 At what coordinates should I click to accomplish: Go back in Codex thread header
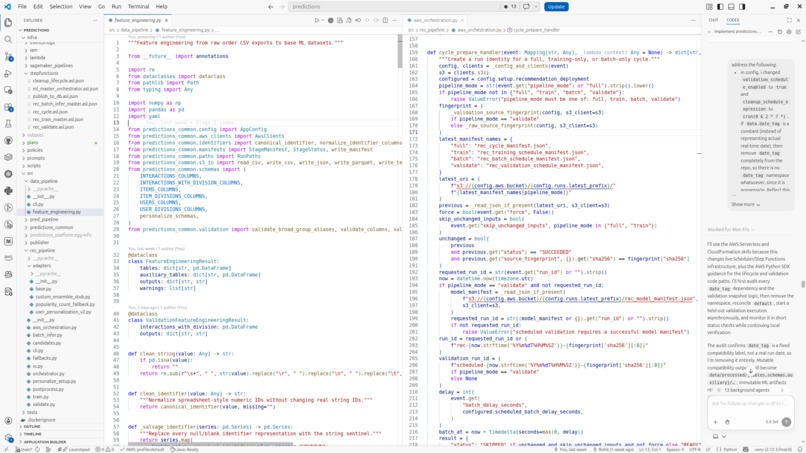pyautogui.click(x=710, y=31)
